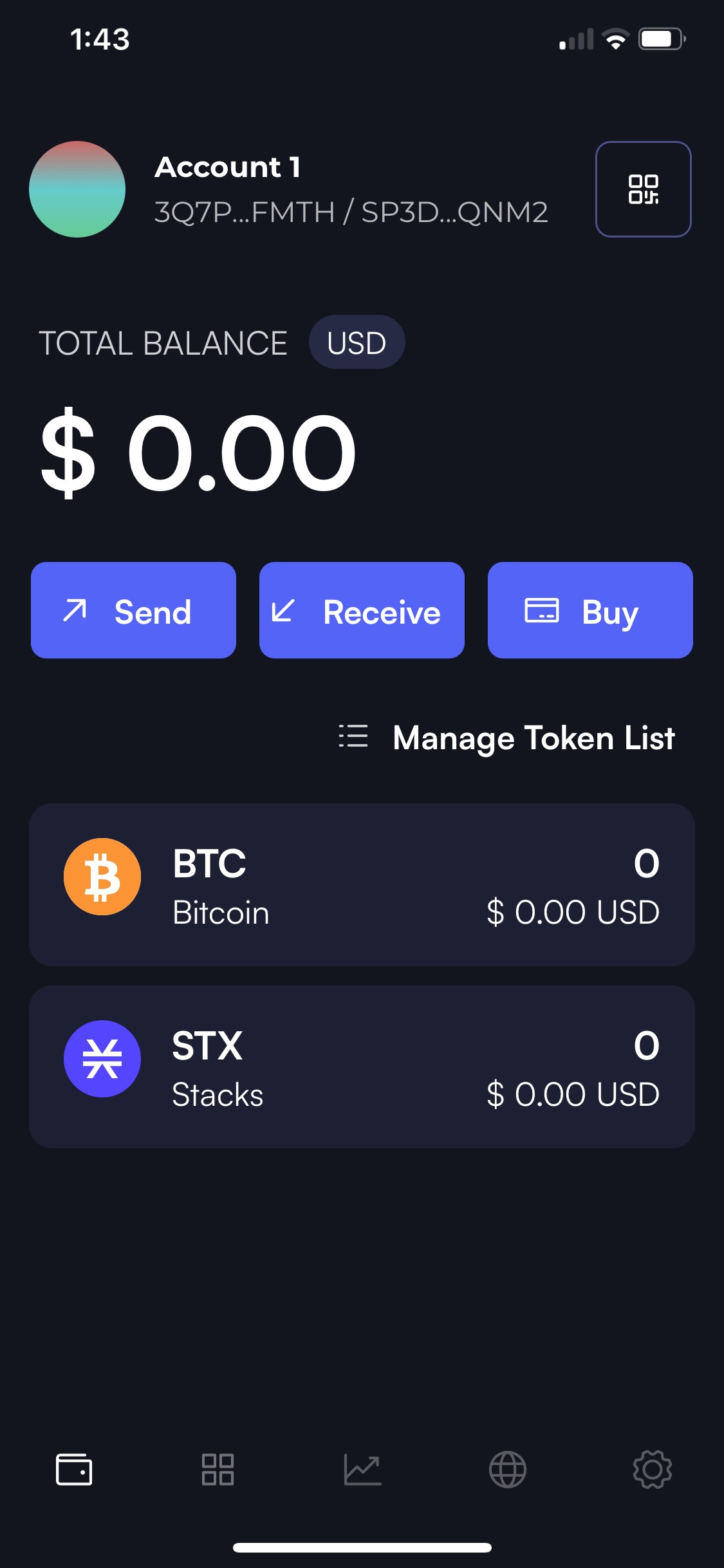Viewport: 724px width, 1568px height.
Task: Open the STX Stacks token row
Action: pos(362,1067)
